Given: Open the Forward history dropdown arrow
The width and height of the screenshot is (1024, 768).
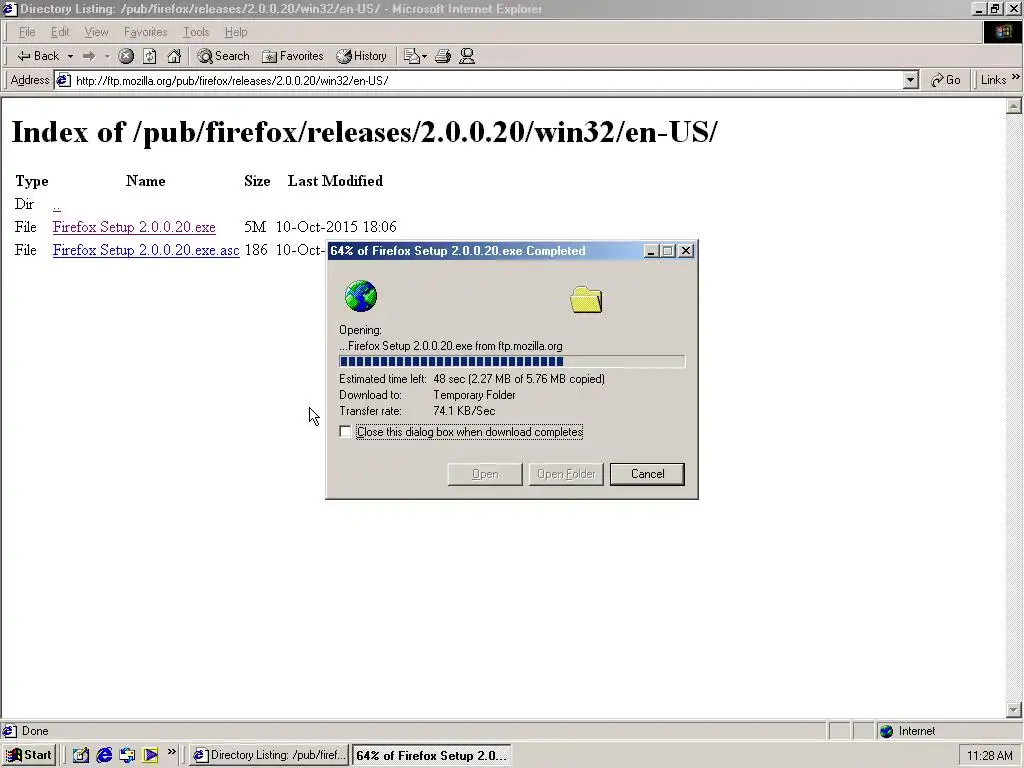Looking at the screenshot, I should pos(107,56).
